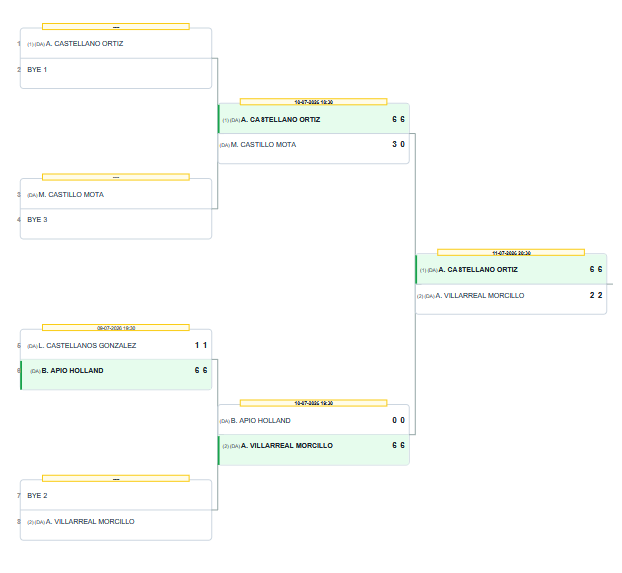
Task: Click 6 6 score of A. VILLARREAL MORCILLO over APIO HOLLAND
Action: click(x=398, y=445)
